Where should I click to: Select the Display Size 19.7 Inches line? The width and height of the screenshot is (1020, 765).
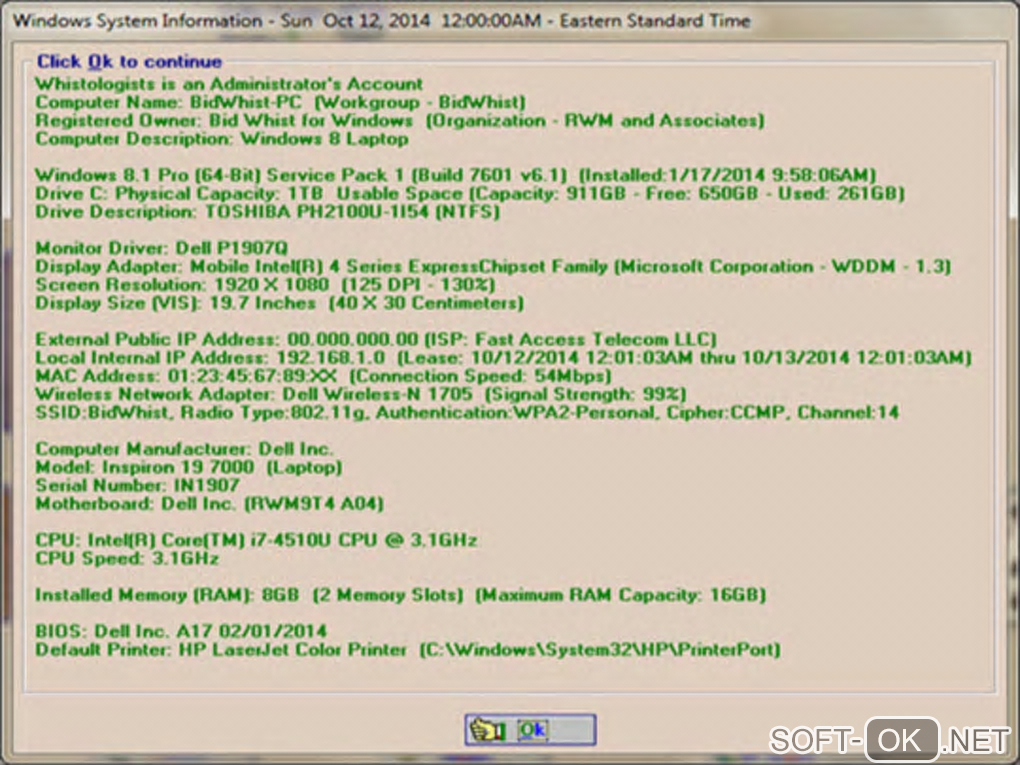[279, 302]
